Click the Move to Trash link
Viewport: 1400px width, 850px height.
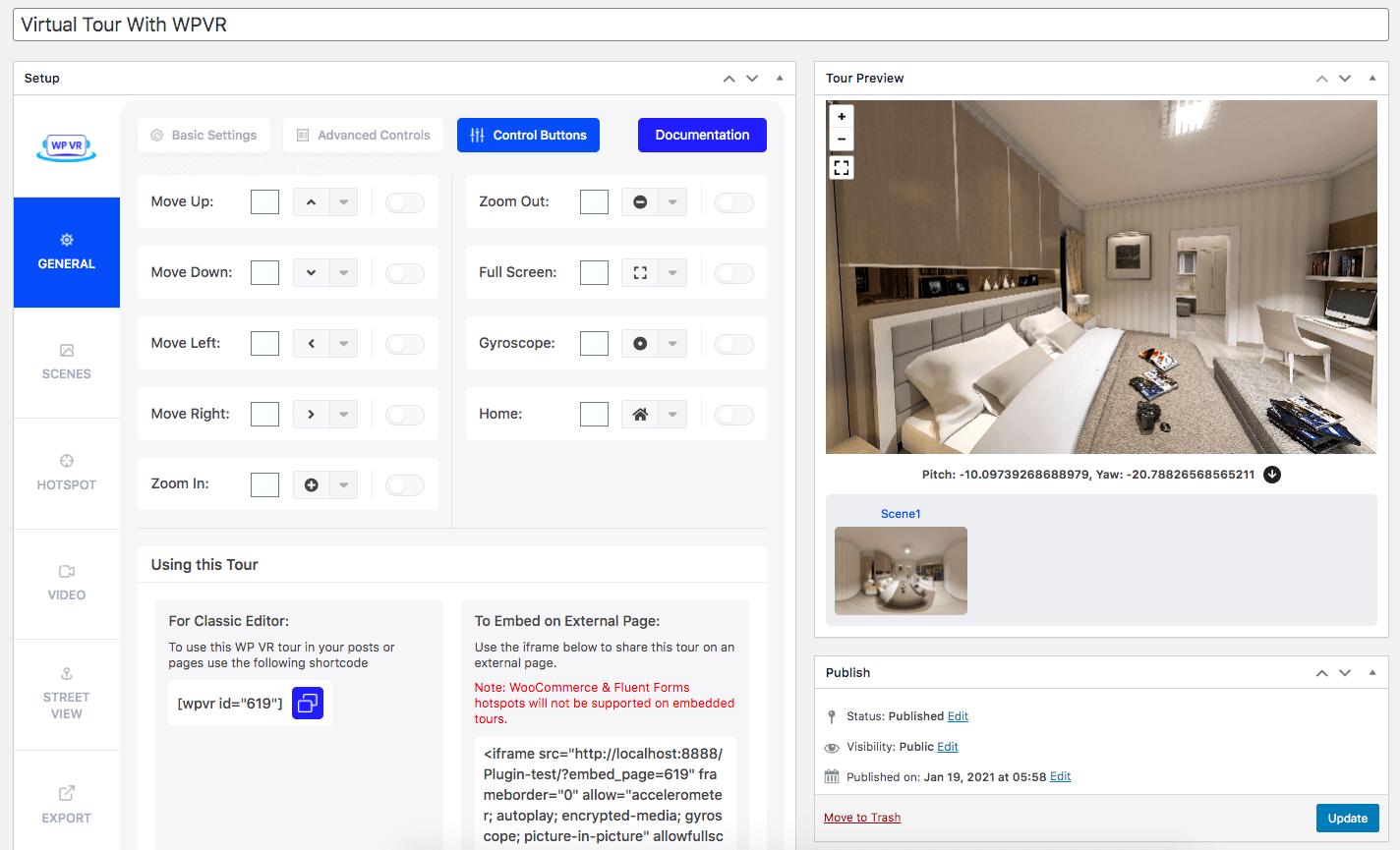pos(862,818)
